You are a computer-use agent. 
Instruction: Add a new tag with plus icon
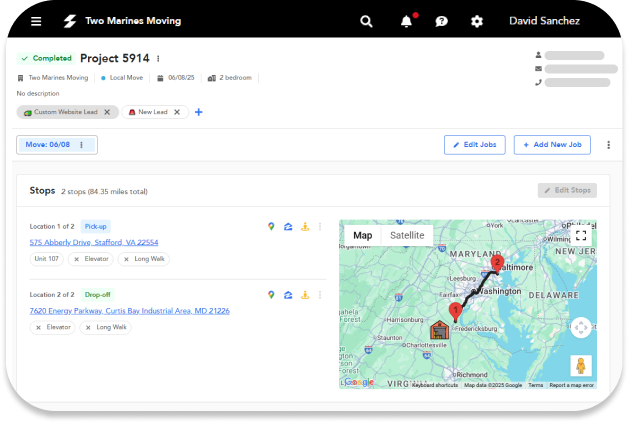[x=199, y=112]
